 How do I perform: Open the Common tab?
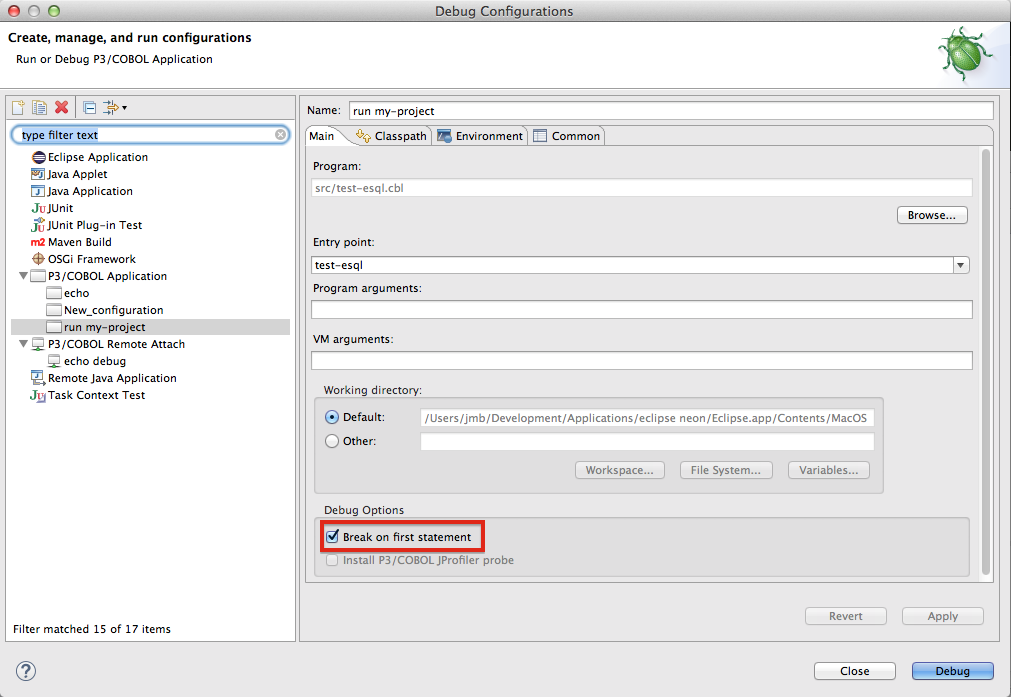pos(567,136)
